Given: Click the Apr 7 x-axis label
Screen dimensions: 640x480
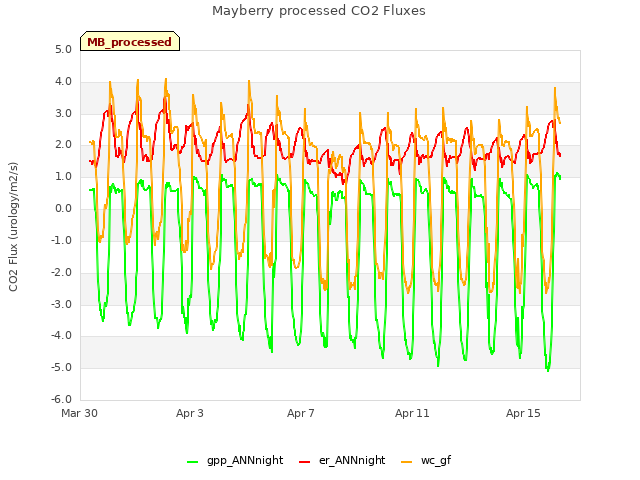Looking at the screenshot, I should click(301, 413).
